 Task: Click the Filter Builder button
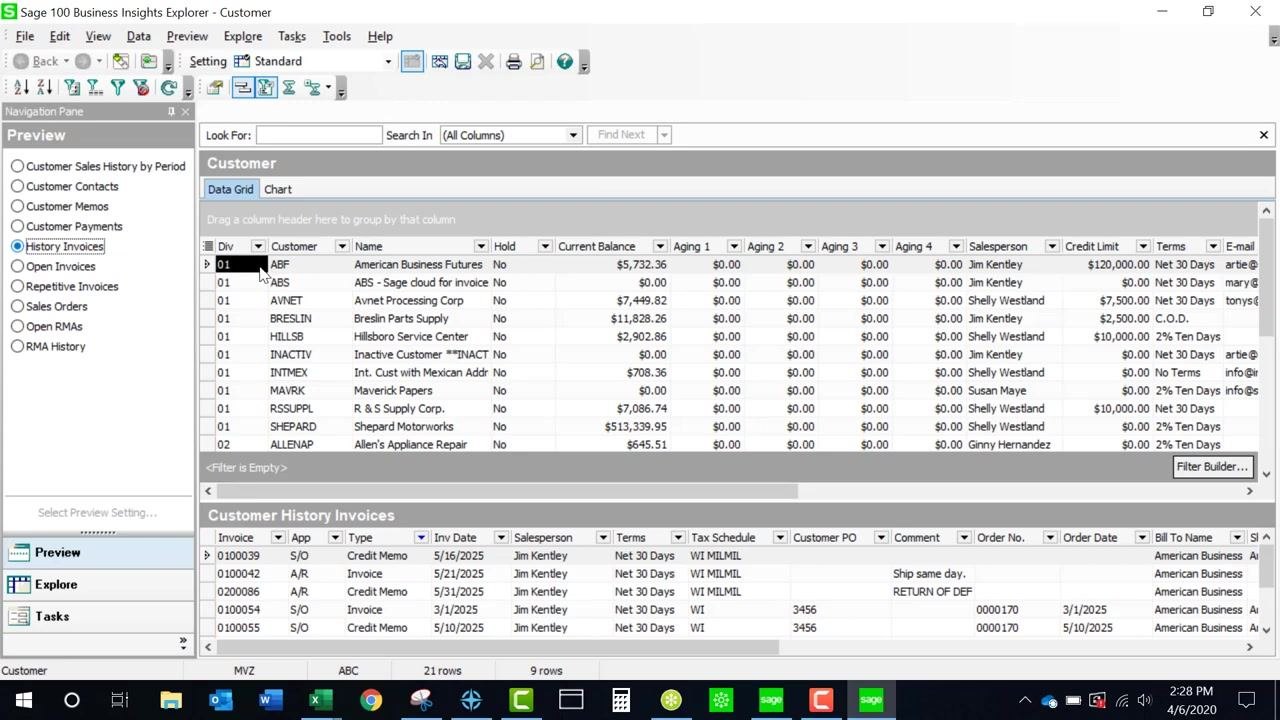pyautogui.click(x=1212, y=467)
